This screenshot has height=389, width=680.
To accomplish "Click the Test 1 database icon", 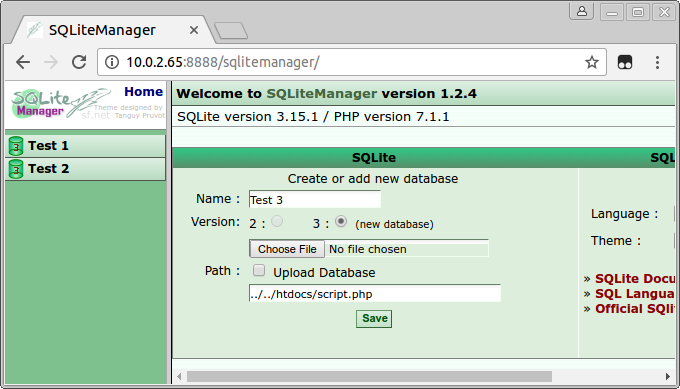I will [x=16, y=146].
